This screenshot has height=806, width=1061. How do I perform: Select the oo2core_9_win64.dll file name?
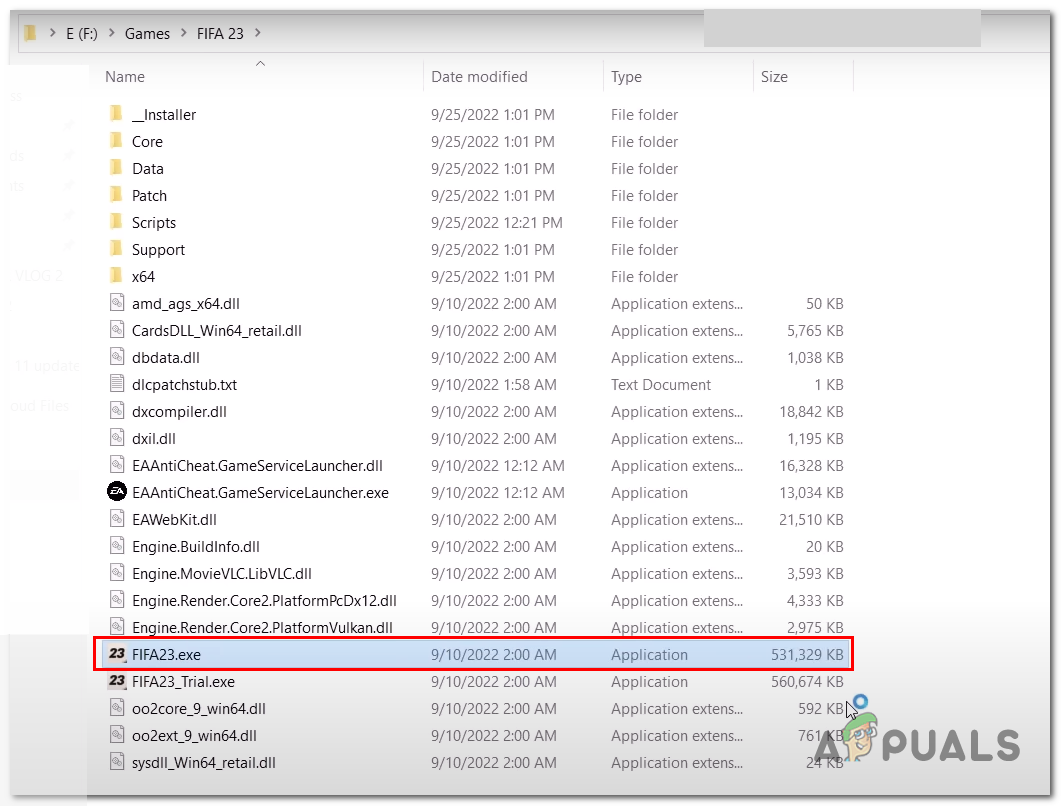[199, 709]
